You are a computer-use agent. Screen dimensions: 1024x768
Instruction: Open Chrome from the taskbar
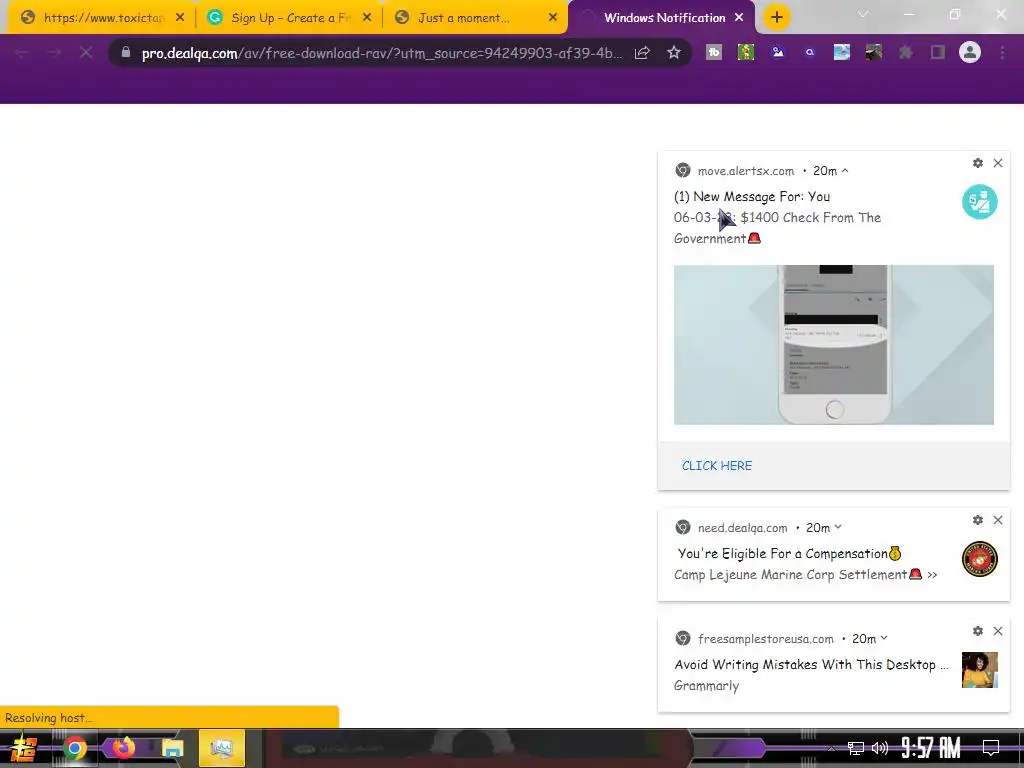(x=74, y=748)
